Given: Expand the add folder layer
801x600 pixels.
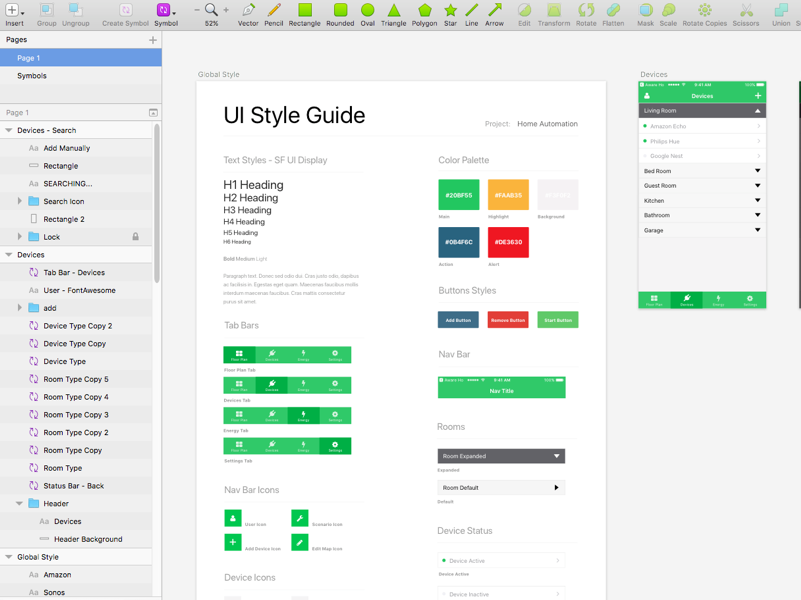Looking at the screenshot, I should point(19,308).
